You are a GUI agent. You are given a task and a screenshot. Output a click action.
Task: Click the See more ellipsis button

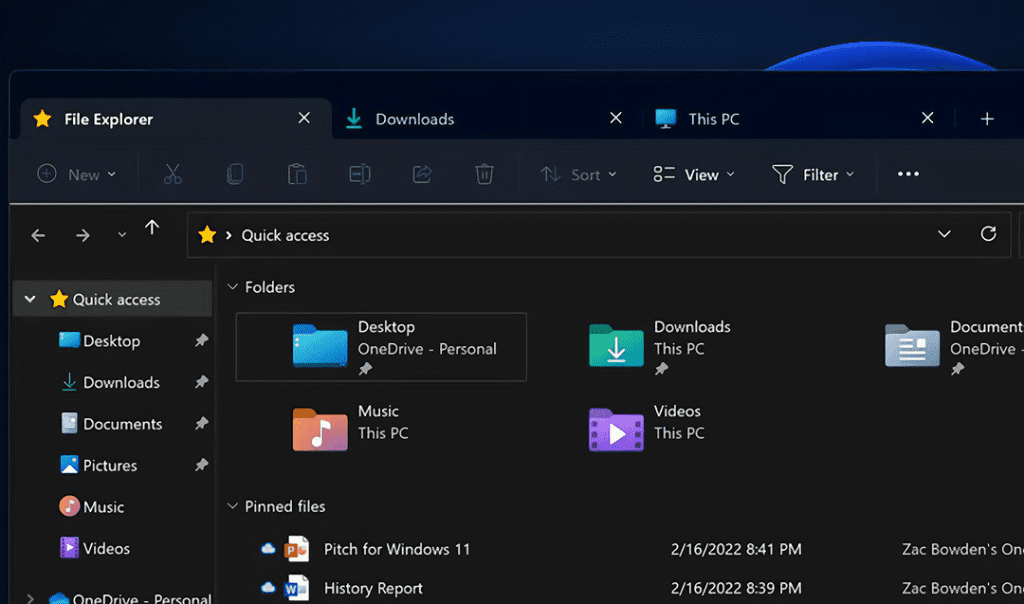pos(907,174)
